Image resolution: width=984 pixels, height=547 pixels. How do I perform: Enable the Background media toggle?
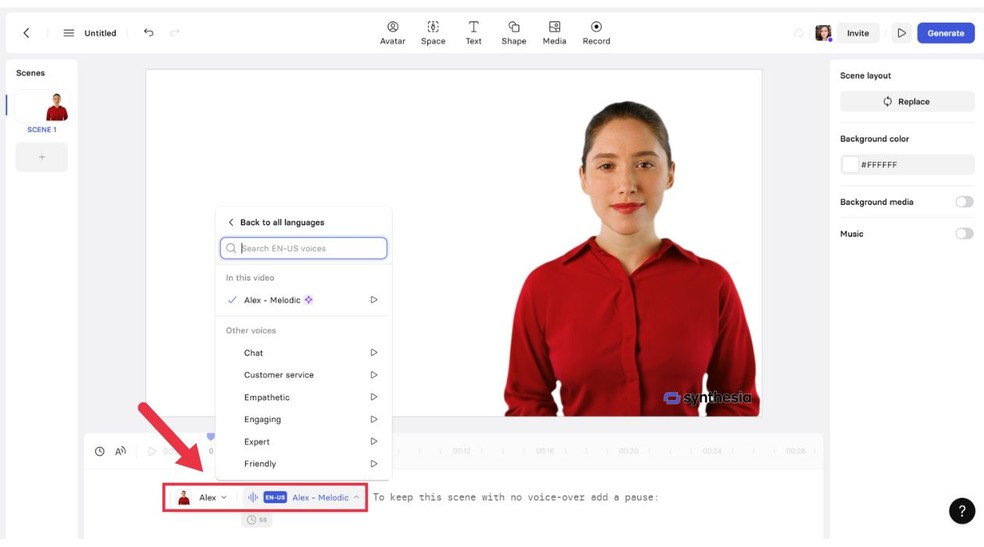click(963, 202)
